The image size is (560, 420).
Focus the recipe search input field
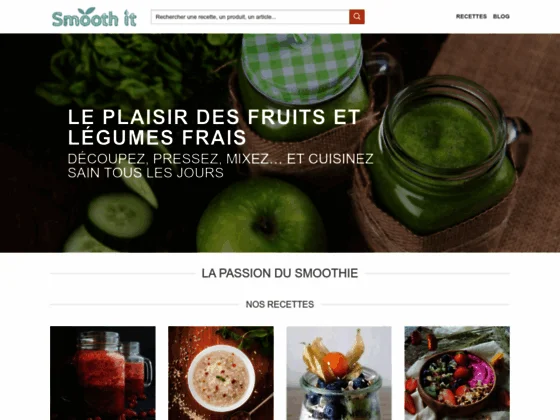pyautogui.click(x=250, y=17)
